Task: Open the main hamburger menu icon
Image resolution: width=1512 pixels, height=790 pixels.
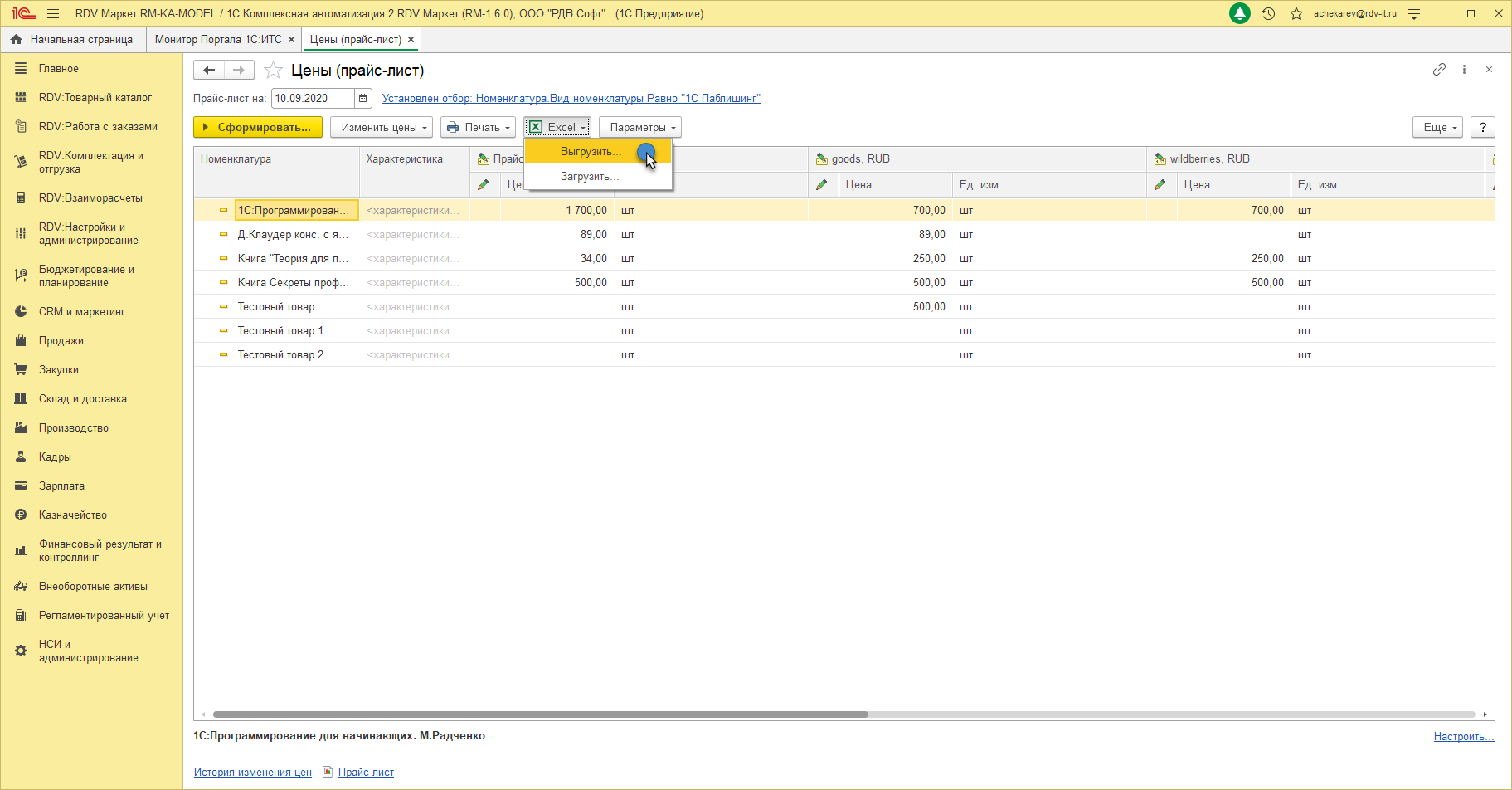Action: [53, 14]
